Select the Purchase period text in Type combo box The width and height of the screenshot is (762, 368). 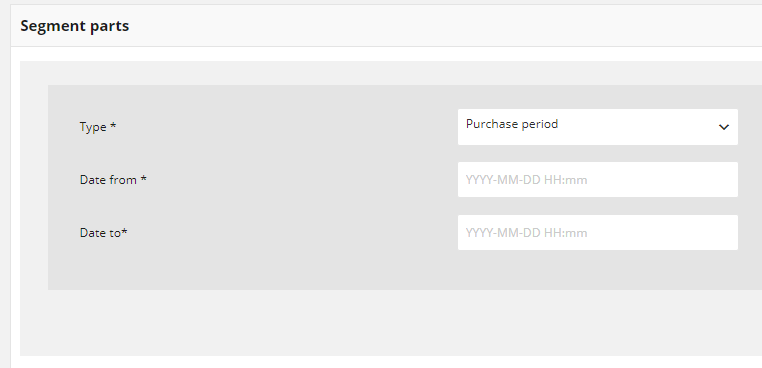tap(512, 124)
